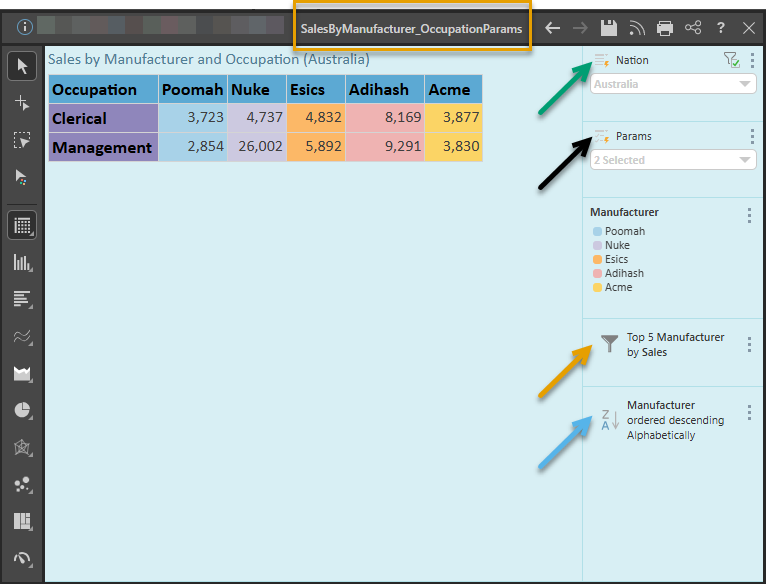Click the back arrow button
Image resolution: width=766 pixels, height=584 pixels.
coord(552,28)
